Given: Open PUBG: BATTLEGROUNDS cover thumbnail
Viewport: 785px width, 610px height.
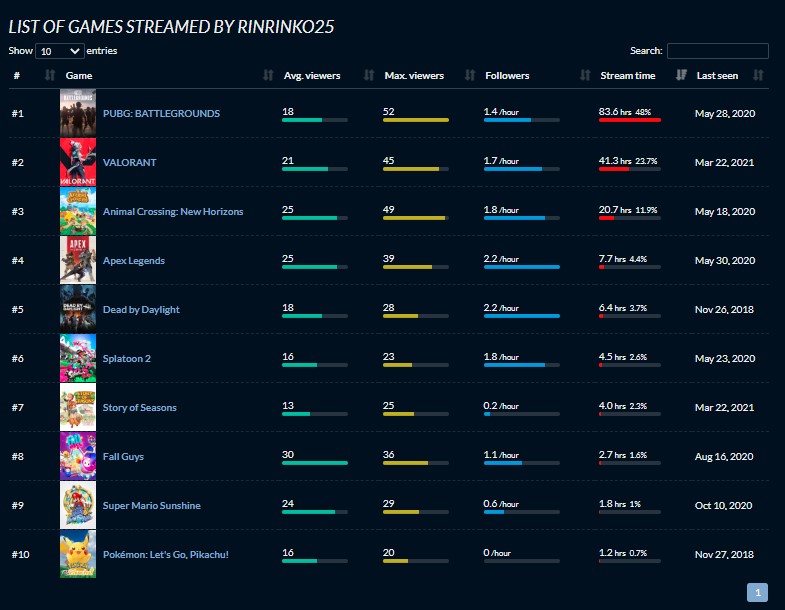Looking at the screenshot, I should [78, 113].
